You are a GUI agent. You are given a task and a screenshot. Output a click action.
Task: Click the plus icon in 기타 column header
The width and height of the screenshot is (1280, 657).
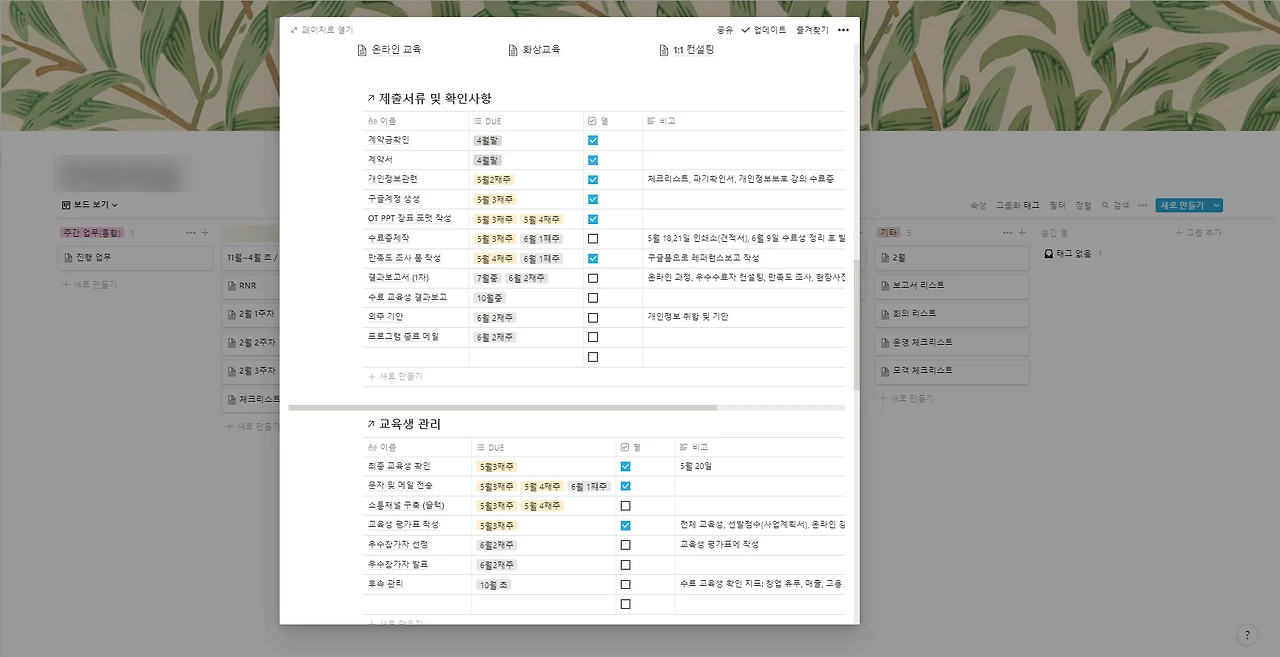pyautogui.click(x=1021, y=232)
